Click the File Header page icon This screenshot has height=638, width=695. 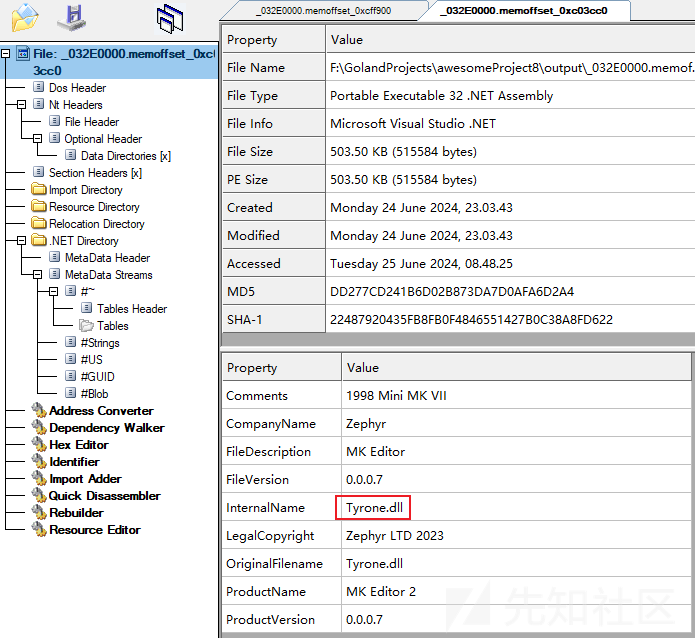pos(55,121)
